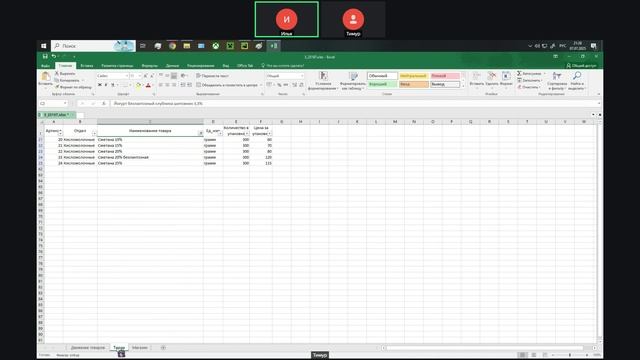Image resolution: width=640 pixels, height=360 pixels.
Task: Click Merge and Center (Объединить и поместить в центре)
Action: (x=227, y=85)
